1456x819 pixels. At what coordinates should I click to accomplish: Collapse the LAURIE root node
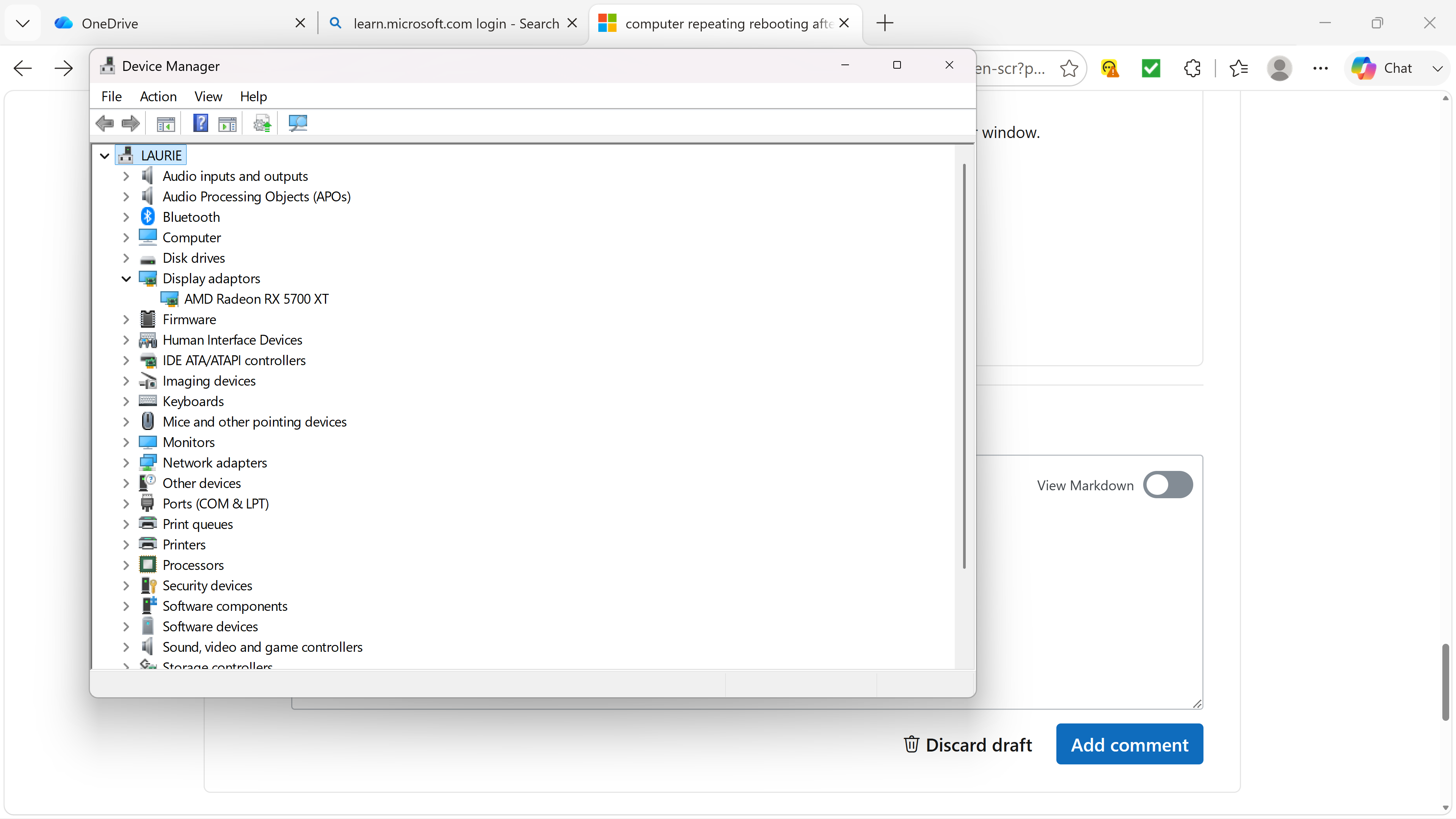tap(105, 155)
